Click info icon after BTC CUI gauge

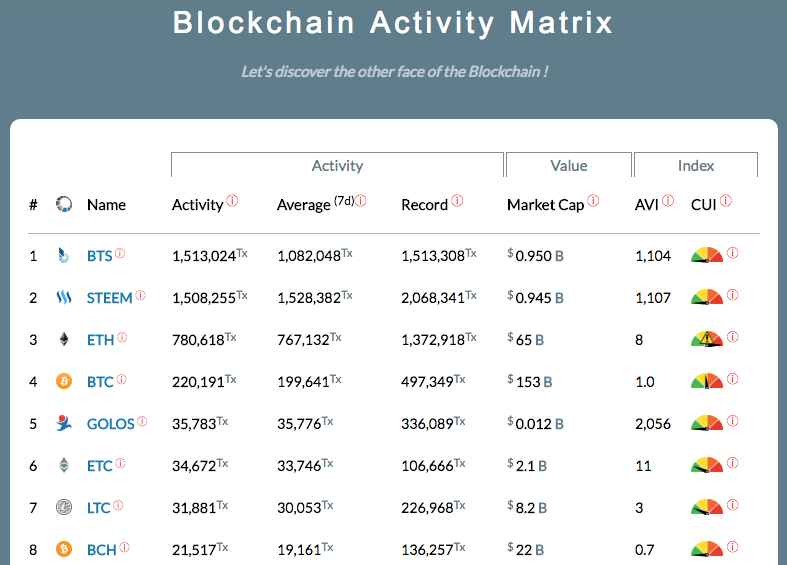(x=733, y=379)
